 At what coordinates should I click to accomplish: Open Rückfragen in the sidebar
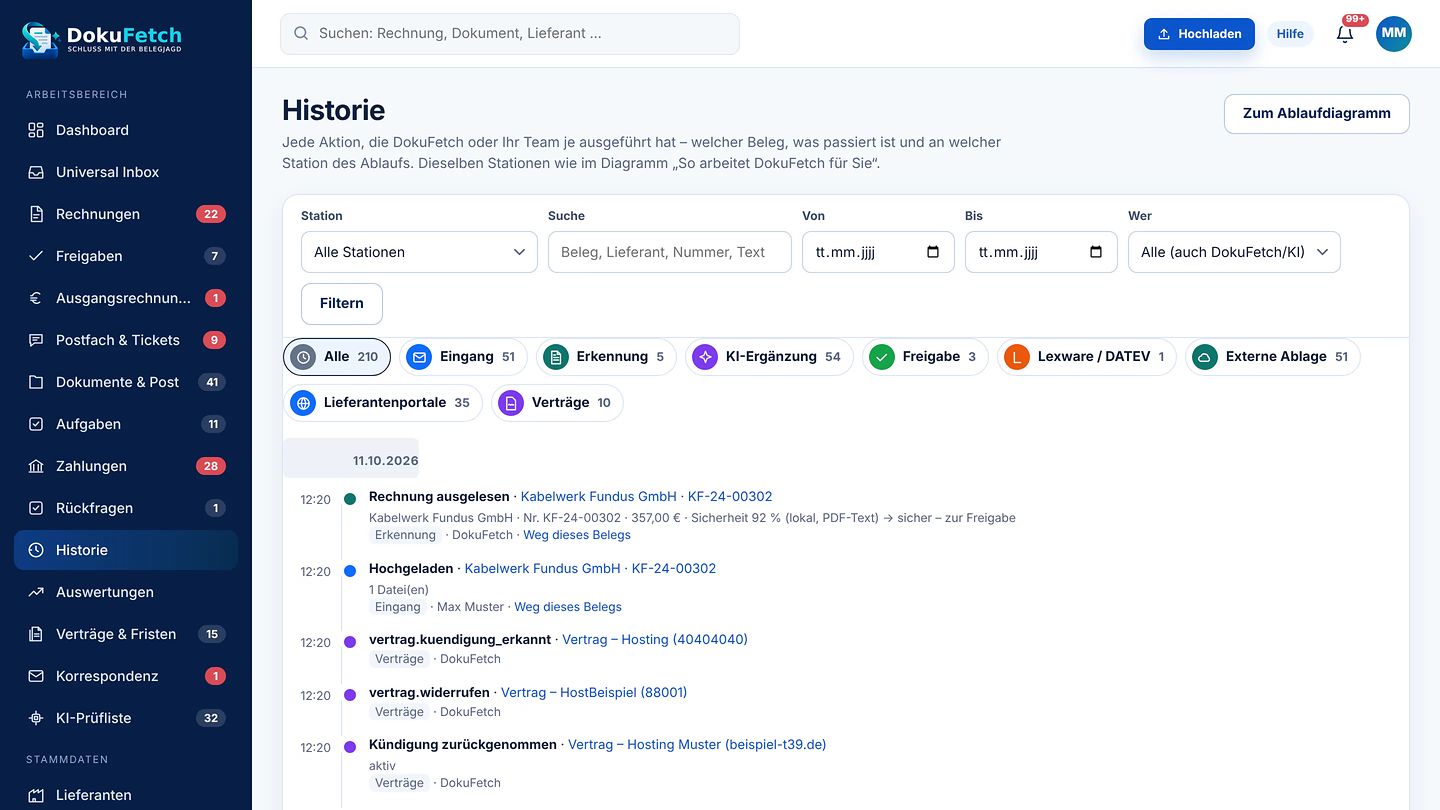(x=126, y=508)
